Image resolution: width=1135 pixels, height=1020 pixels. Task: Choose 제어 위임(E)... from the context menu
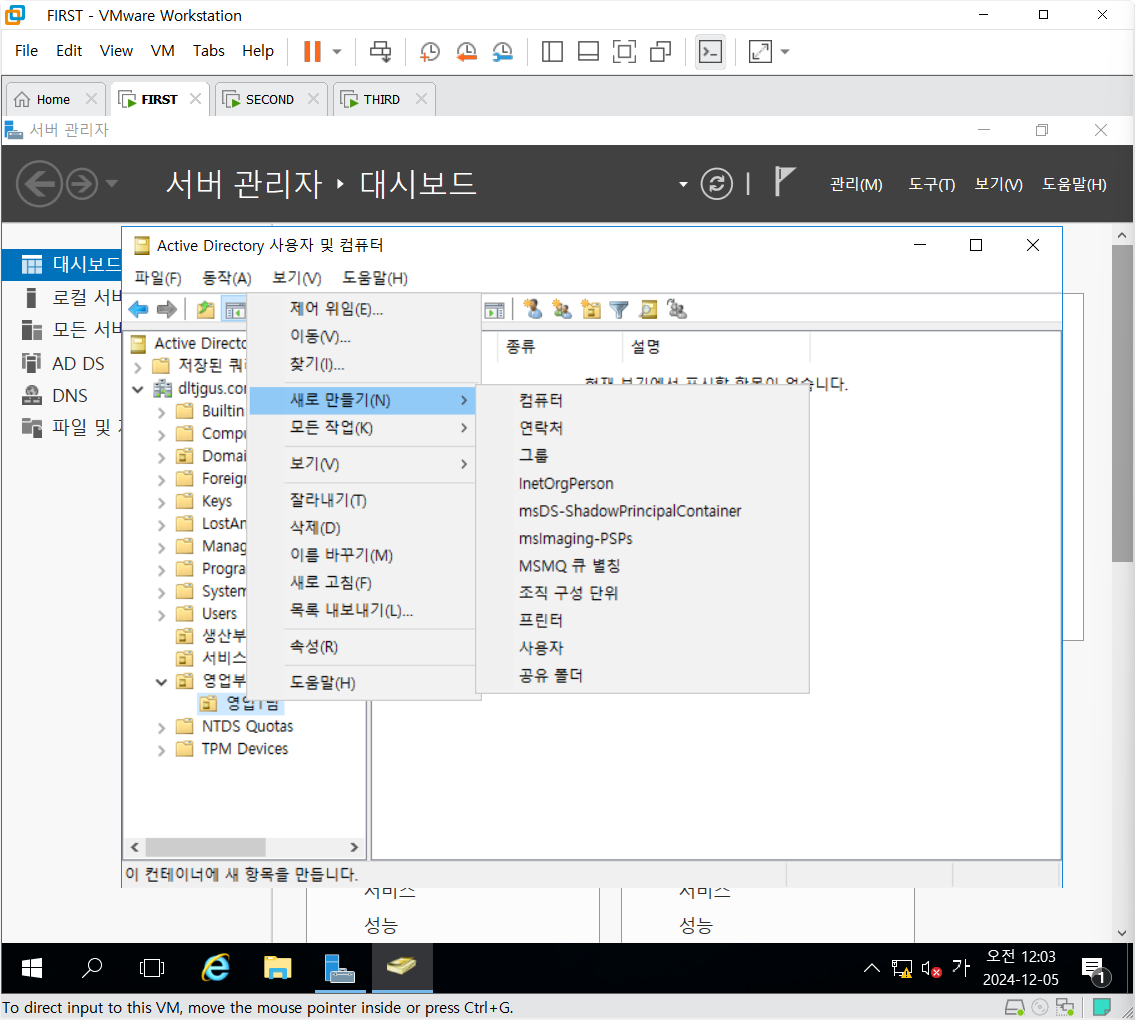pyautogui.click(x=362, y=309)
